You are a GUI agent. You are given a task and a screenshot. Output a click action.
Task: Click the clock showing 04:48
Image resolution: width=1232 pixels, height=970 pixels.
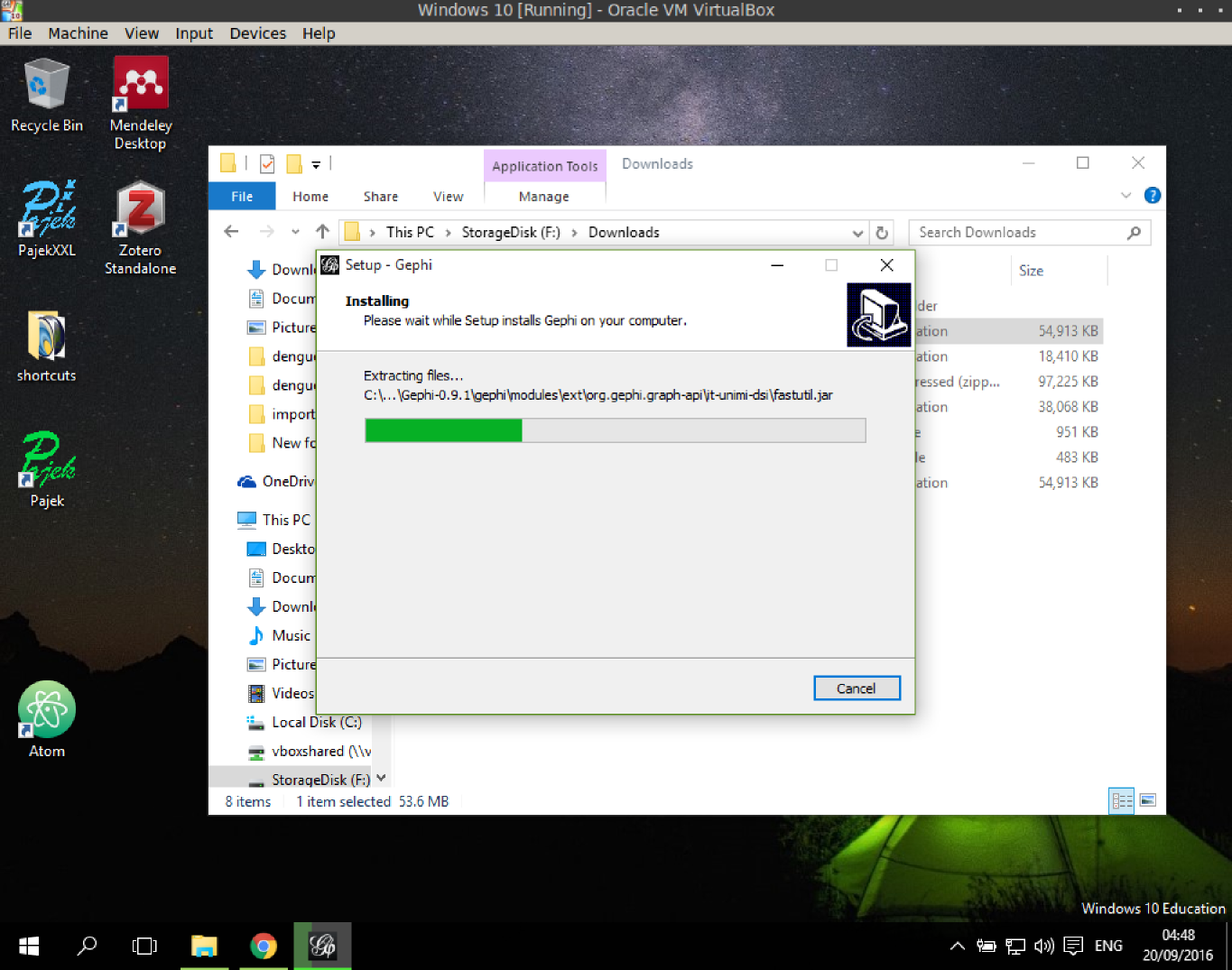point(1178,936)
